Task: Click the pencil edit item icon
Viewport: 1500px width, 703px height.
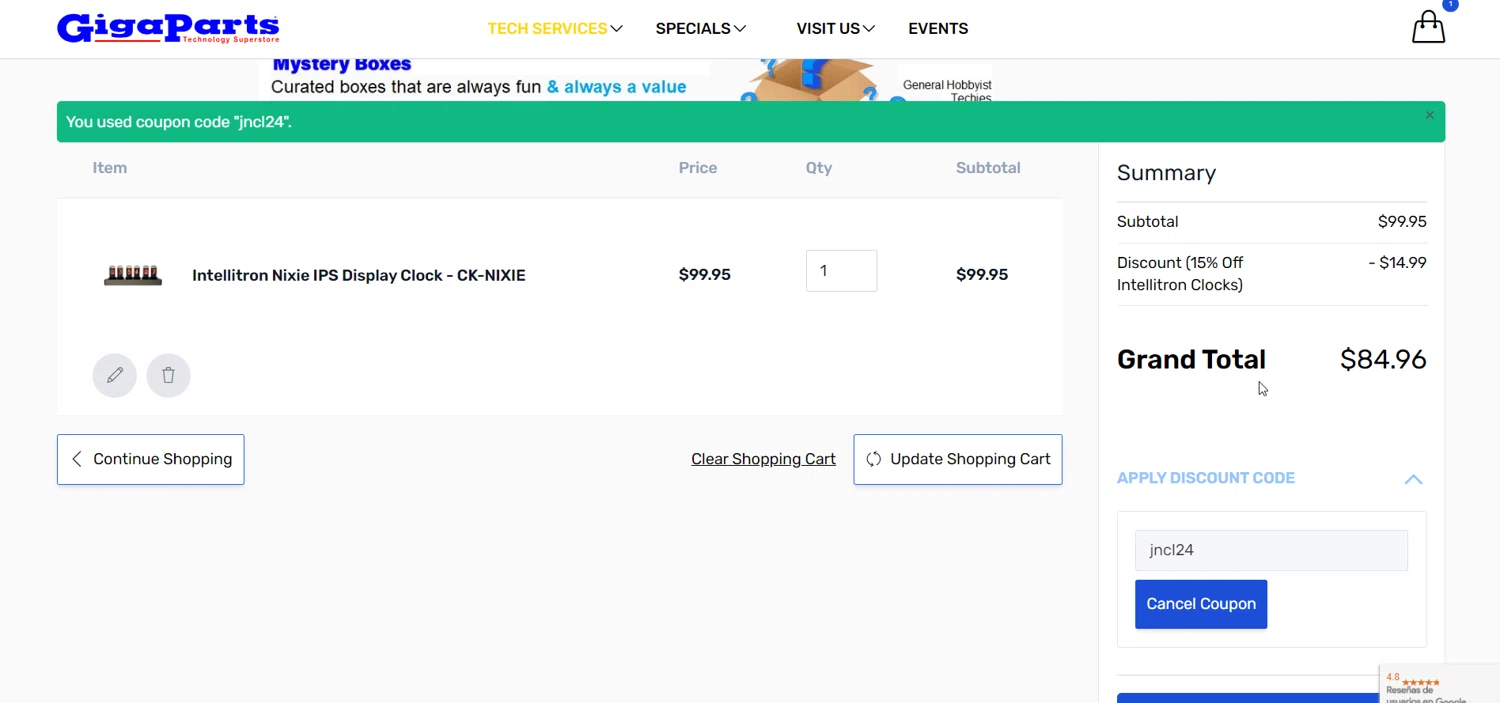Action: [x=115, y=375]
